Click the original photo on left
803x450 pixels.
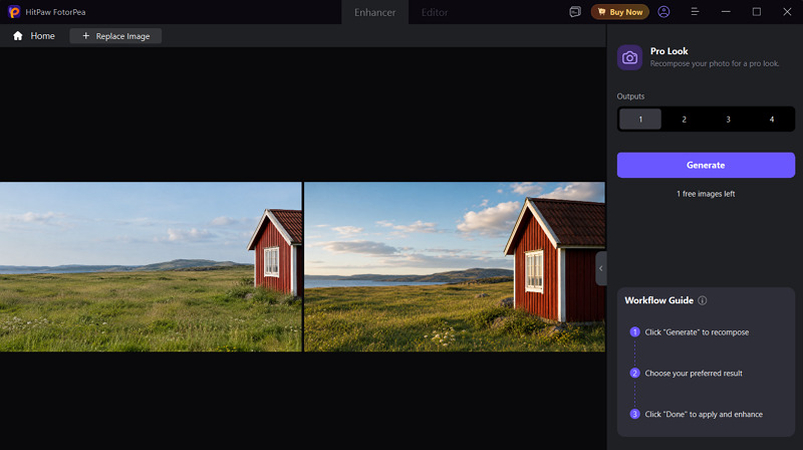[151, 267]
